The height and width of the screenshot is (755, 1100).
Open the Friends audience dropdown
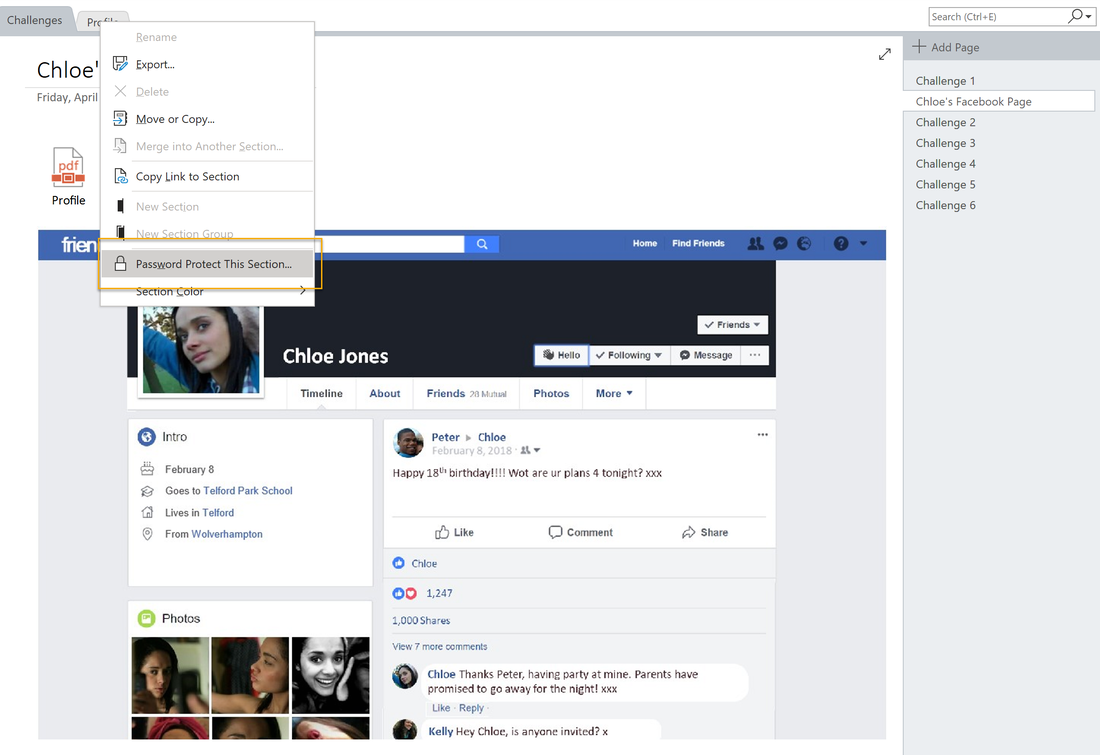pos(732,324)
